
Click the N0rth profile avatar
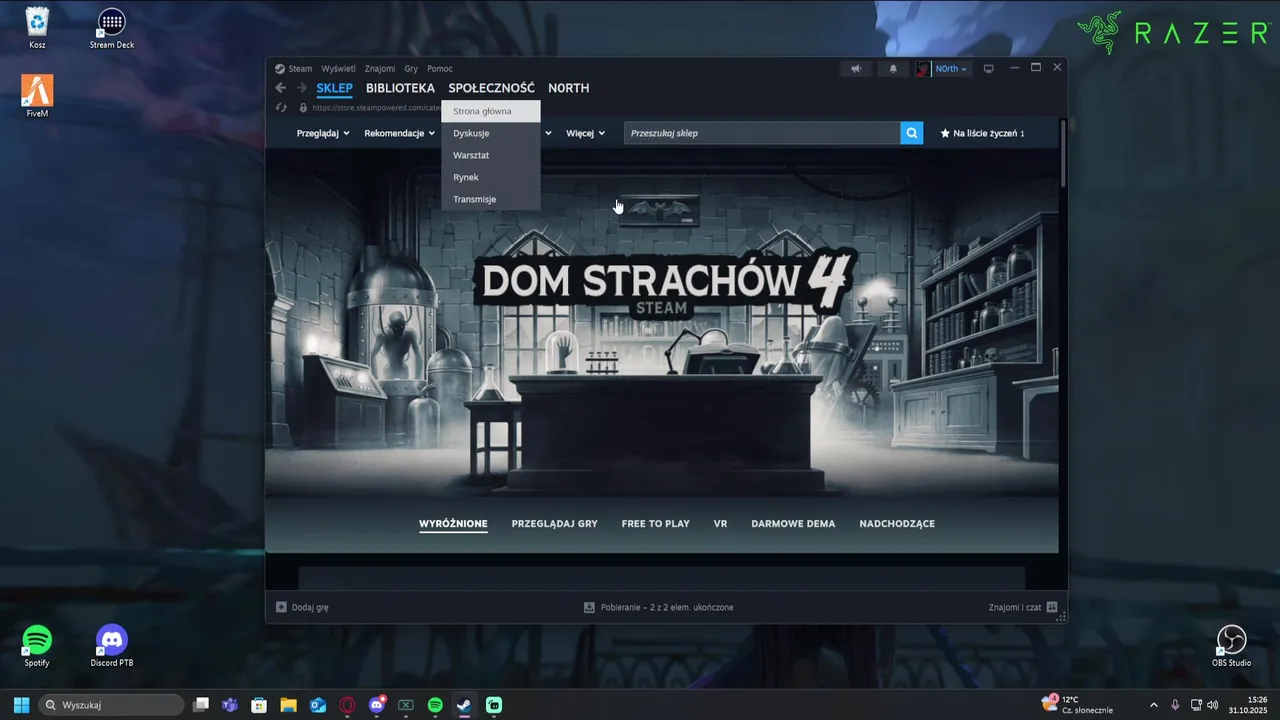923,69
